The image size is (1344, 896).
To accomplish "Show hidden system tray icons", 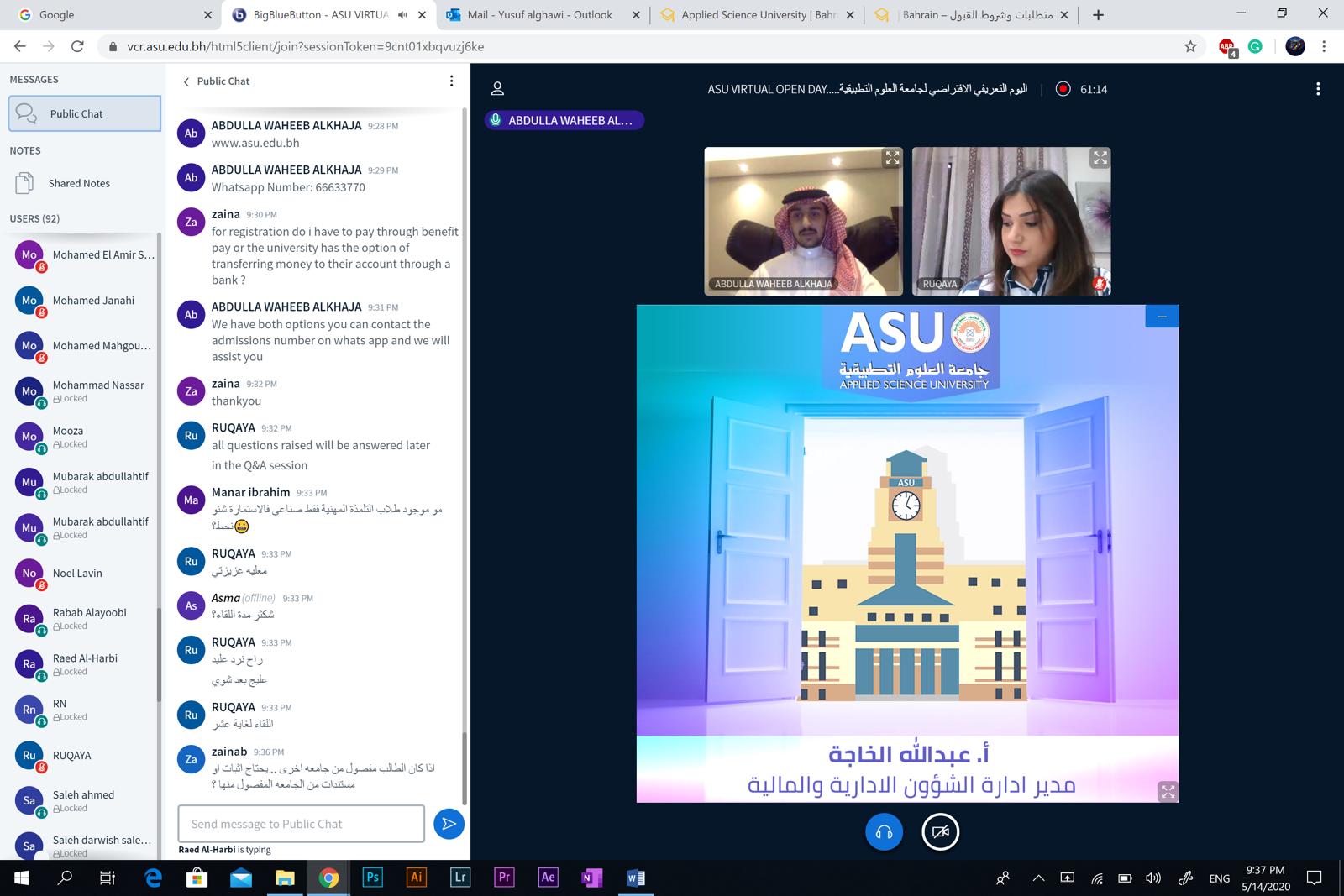I will click(x=1039, y=878).
